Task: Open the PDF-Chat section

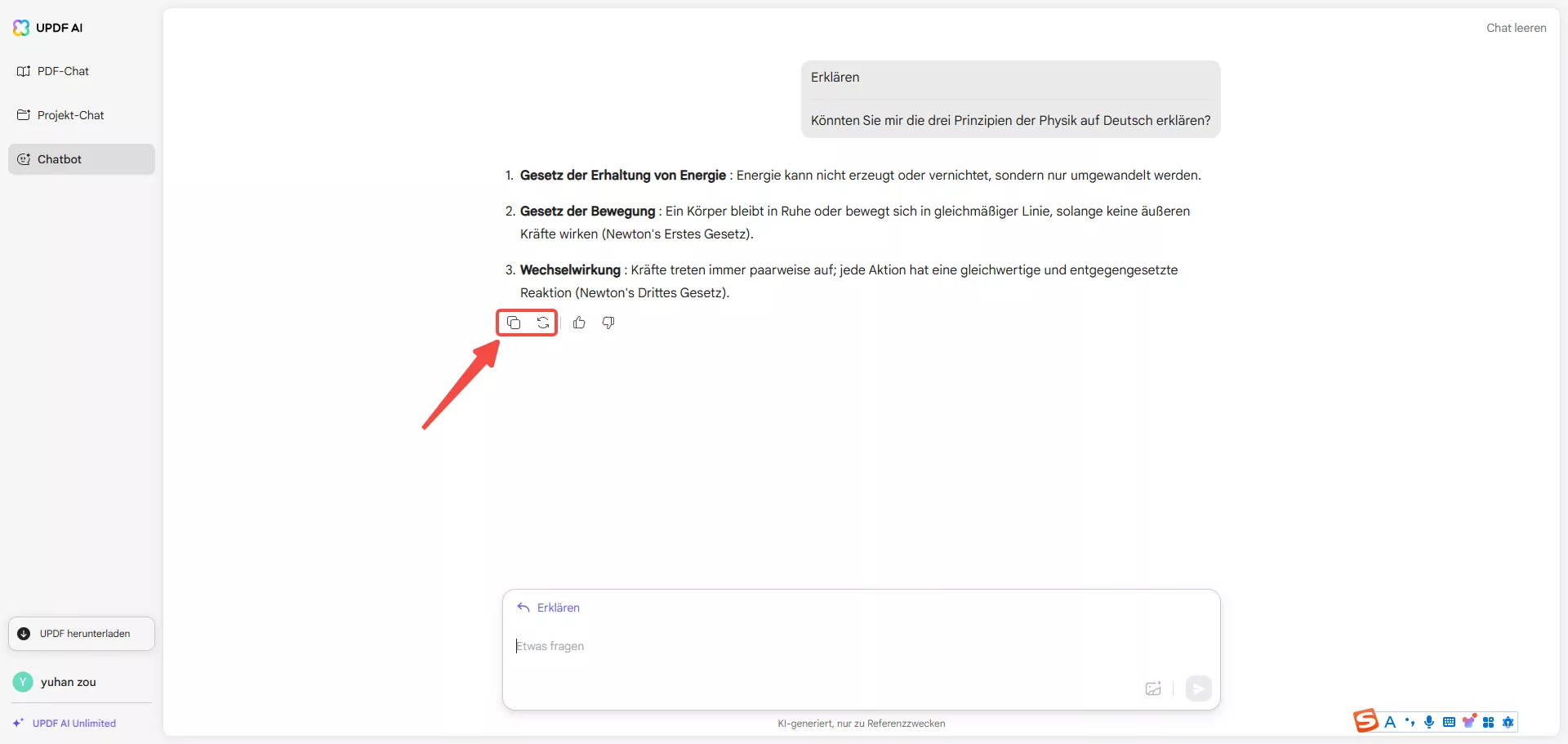Action: pyautogui.click(x=82, y=71)
